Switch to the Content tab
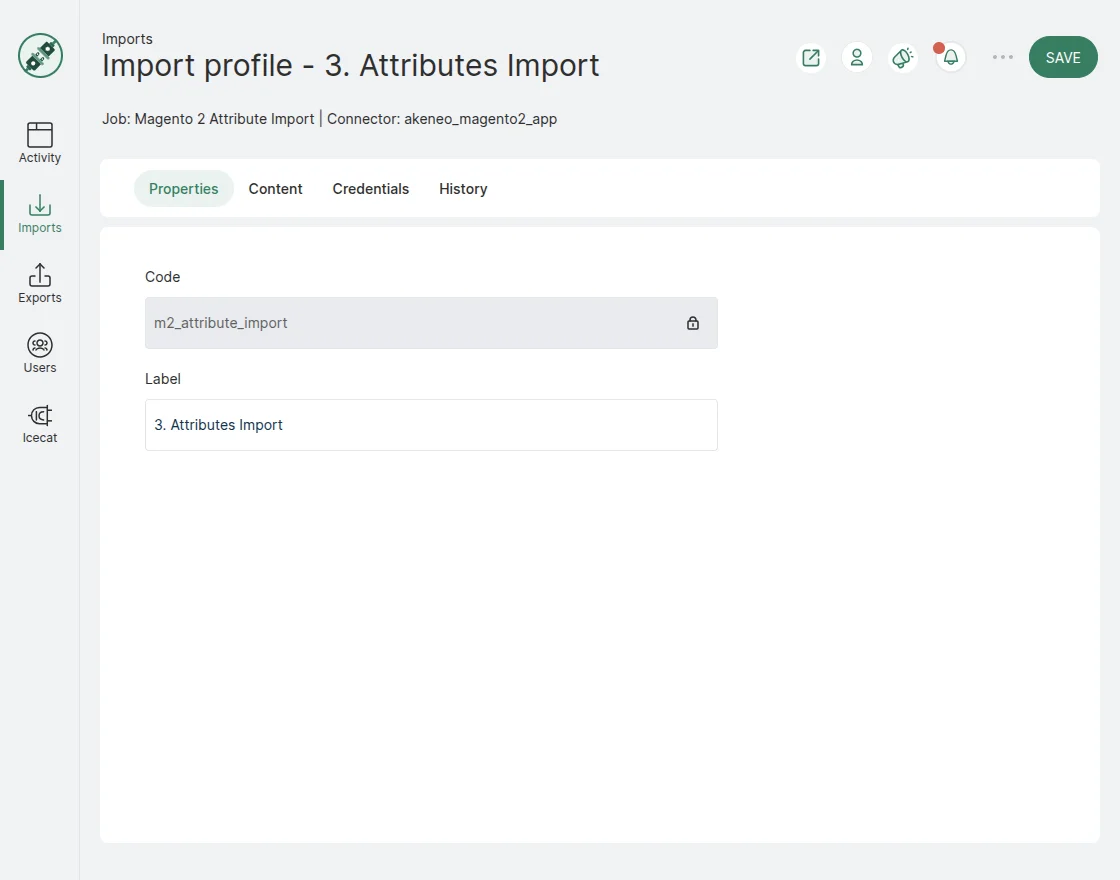The image size is (1120, 880). click(275, 188)
